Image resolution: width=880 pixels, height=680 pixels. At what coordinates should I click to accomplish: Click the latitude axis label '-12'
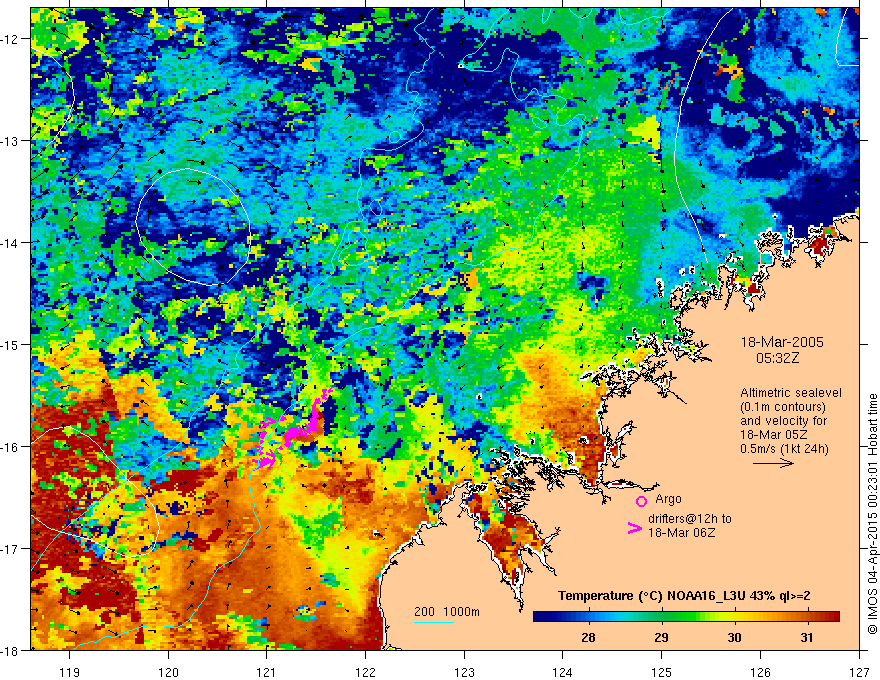10,39
